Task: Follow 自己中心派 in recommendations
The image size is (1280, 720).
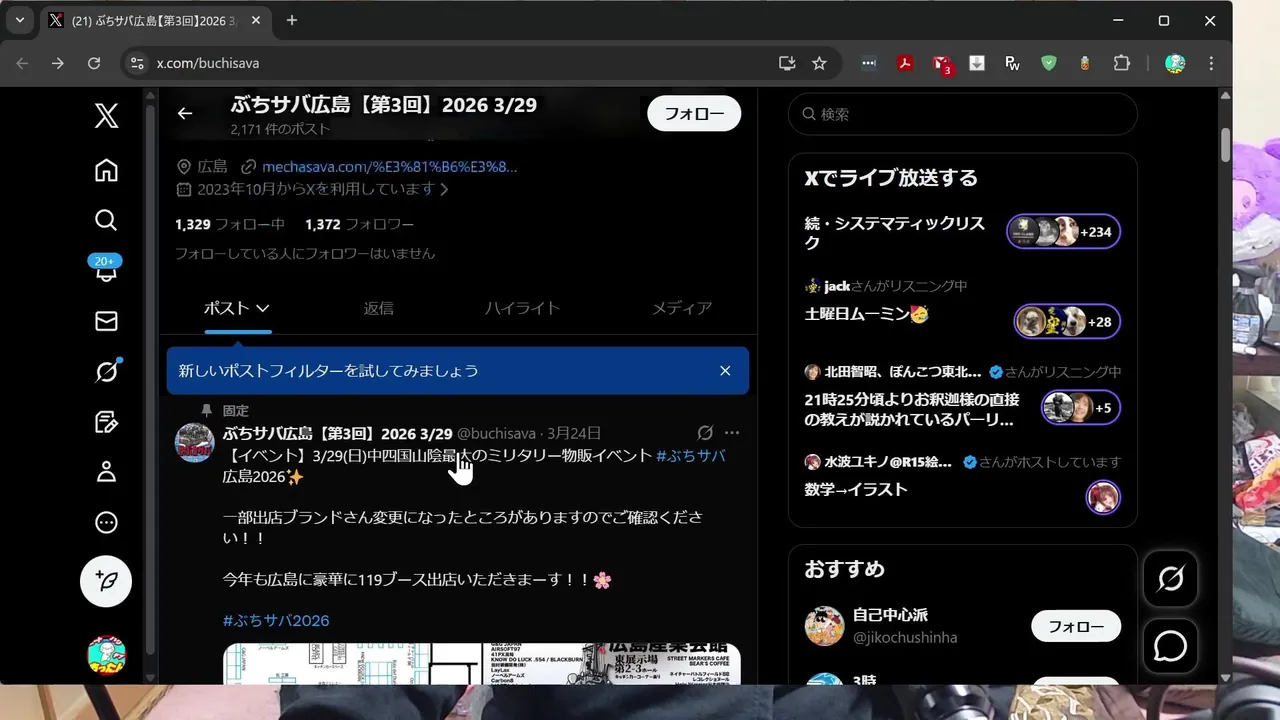Action: 1076,626
